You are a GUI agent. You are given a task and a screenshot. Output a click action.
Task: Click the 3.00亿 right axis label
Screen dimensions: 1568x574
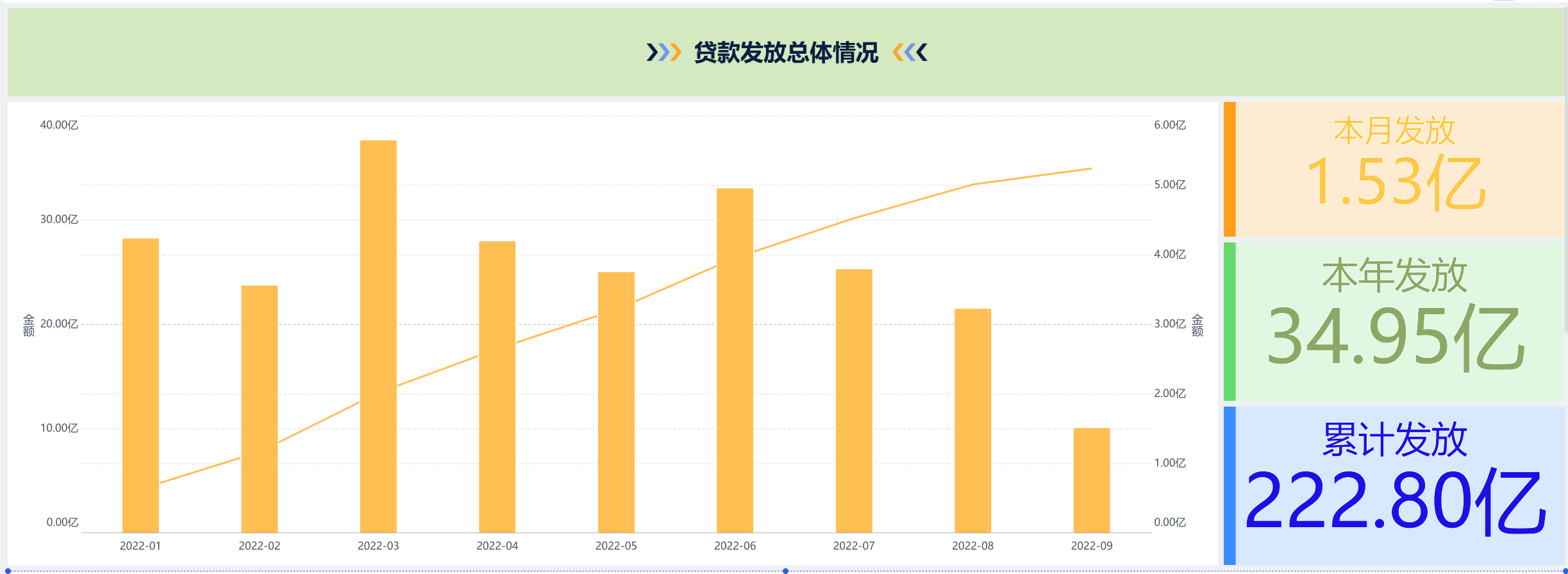point(1170,324)
